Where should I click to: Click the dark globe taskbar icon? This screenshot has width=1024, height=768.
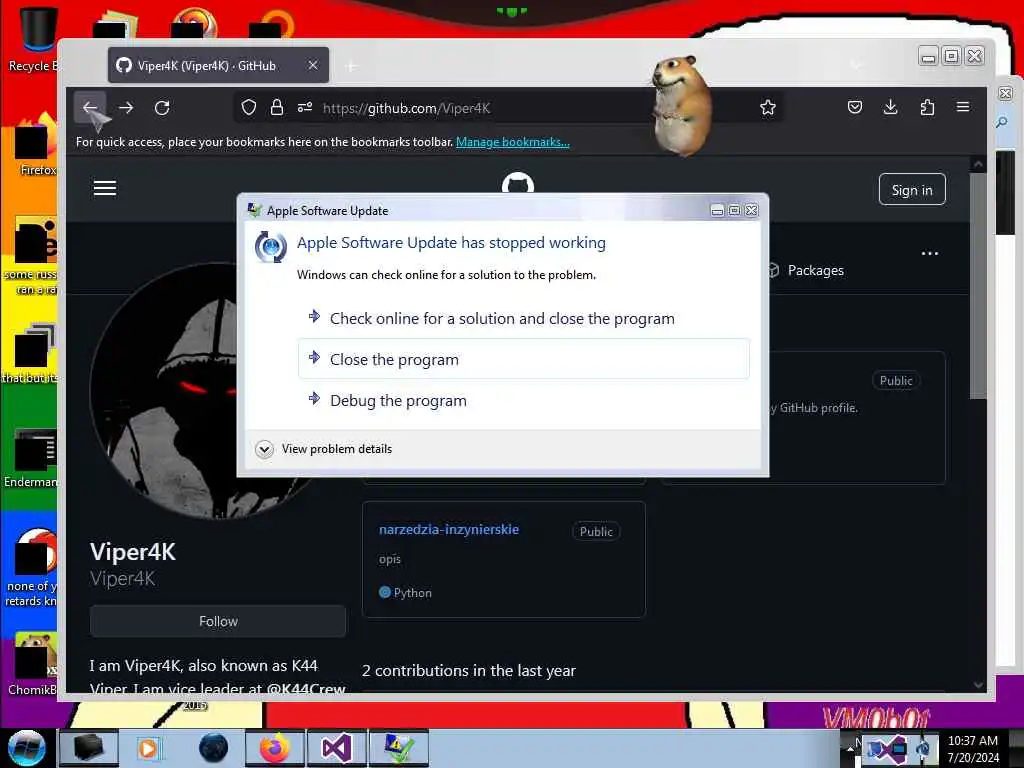click(214, 748)
